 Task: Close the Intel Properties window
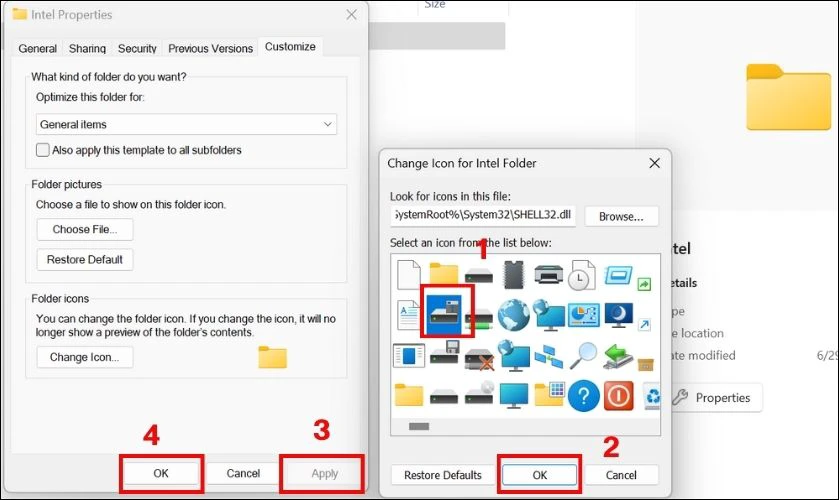351,14
